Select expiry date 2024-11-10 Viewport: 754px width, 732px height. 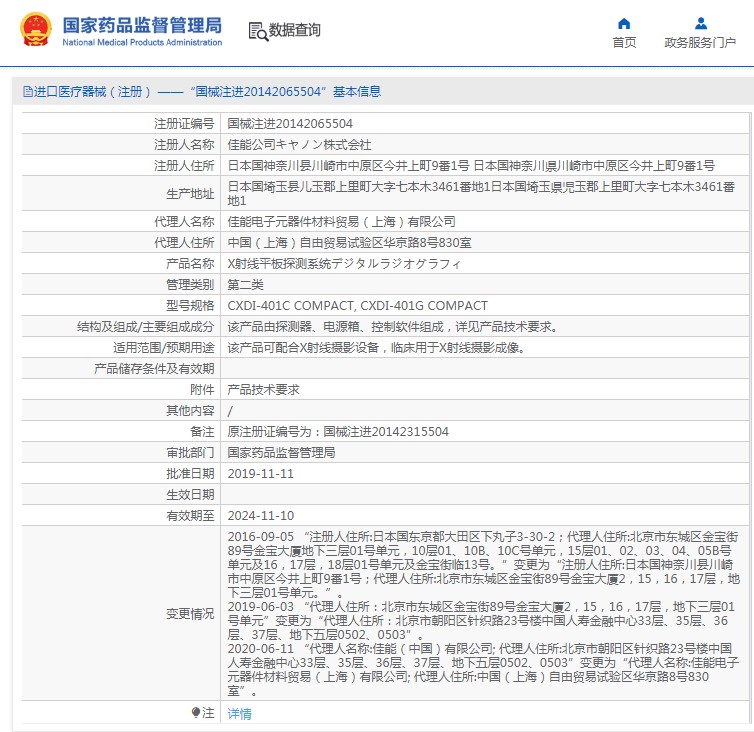[261, 516]
